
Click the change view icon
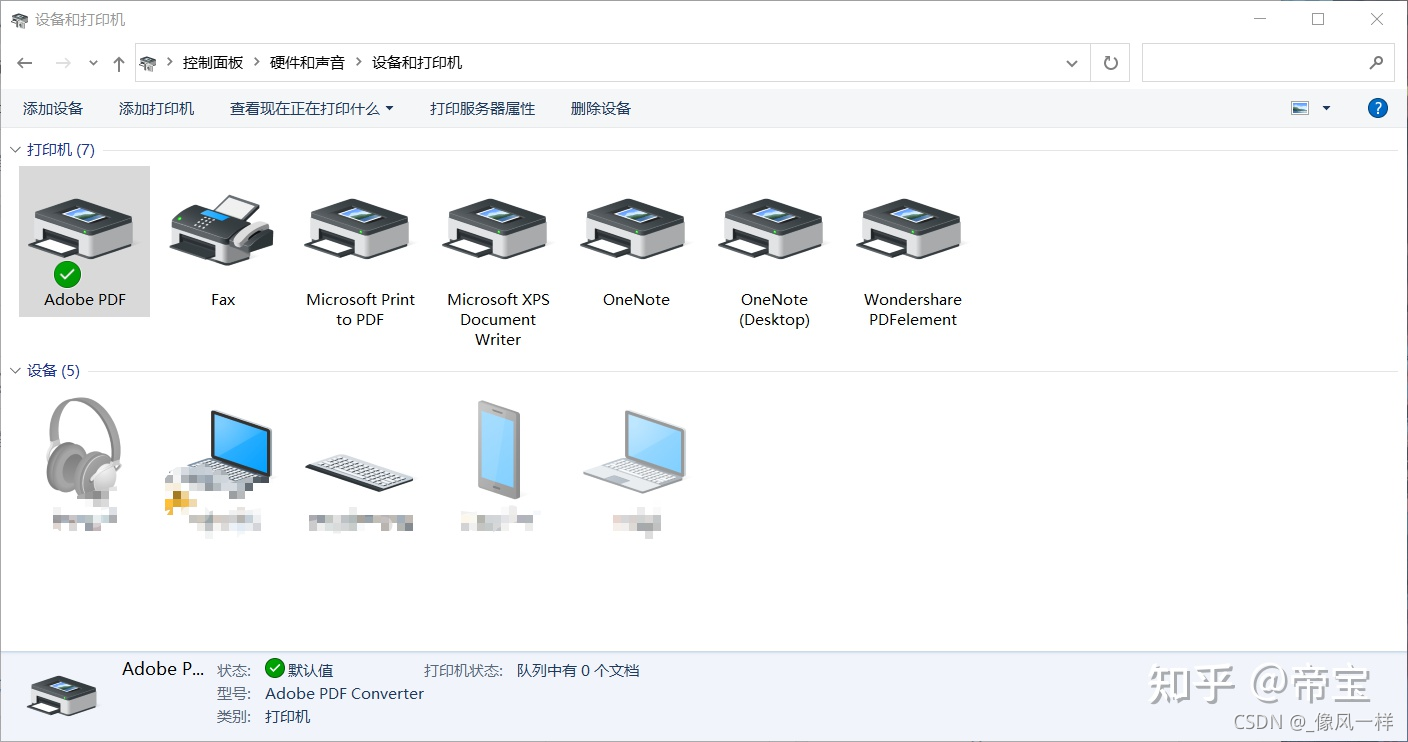point(1300,108)
